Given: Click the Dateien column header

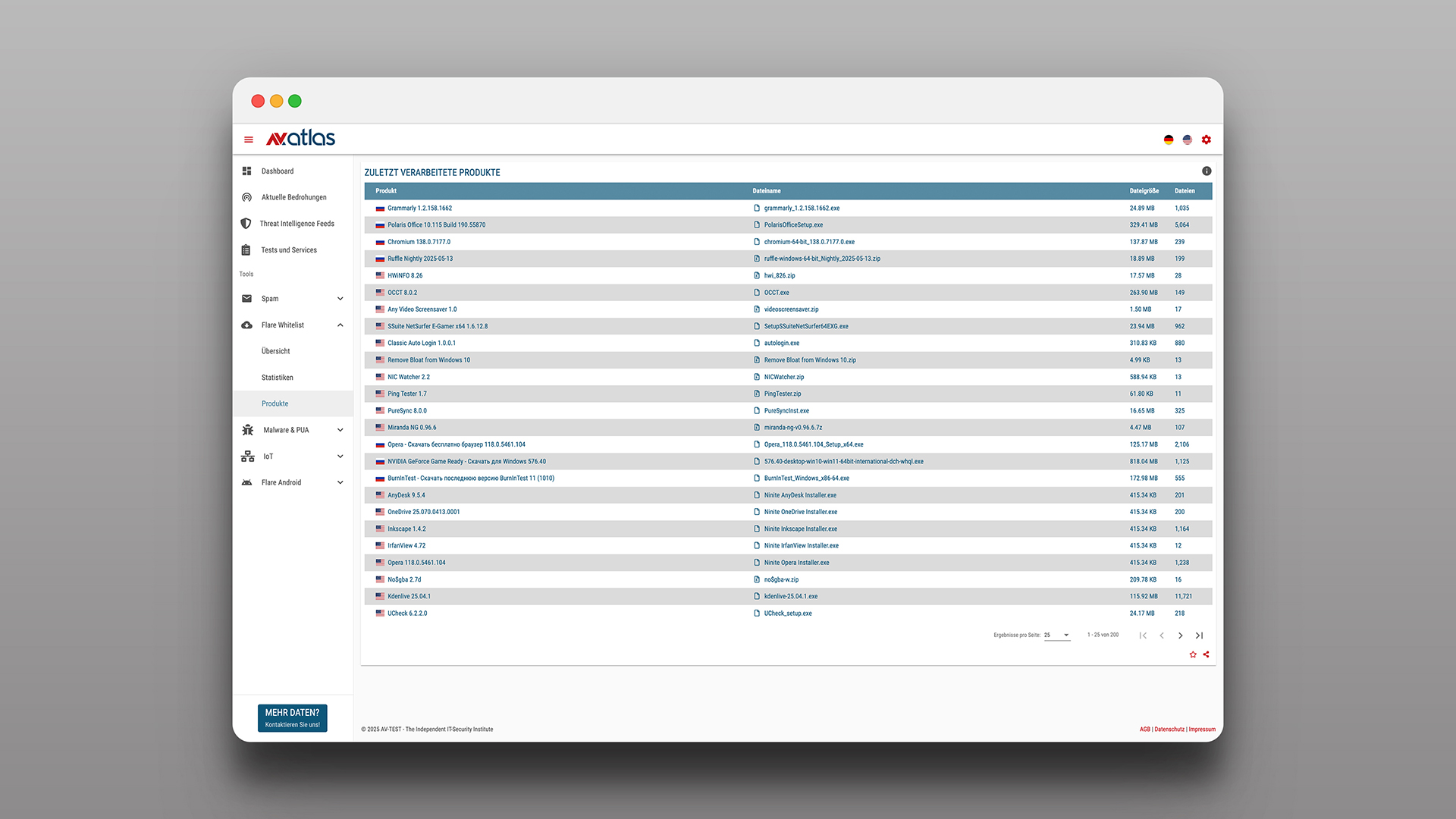Looking at the screenshot, I should click(1185, 191).
